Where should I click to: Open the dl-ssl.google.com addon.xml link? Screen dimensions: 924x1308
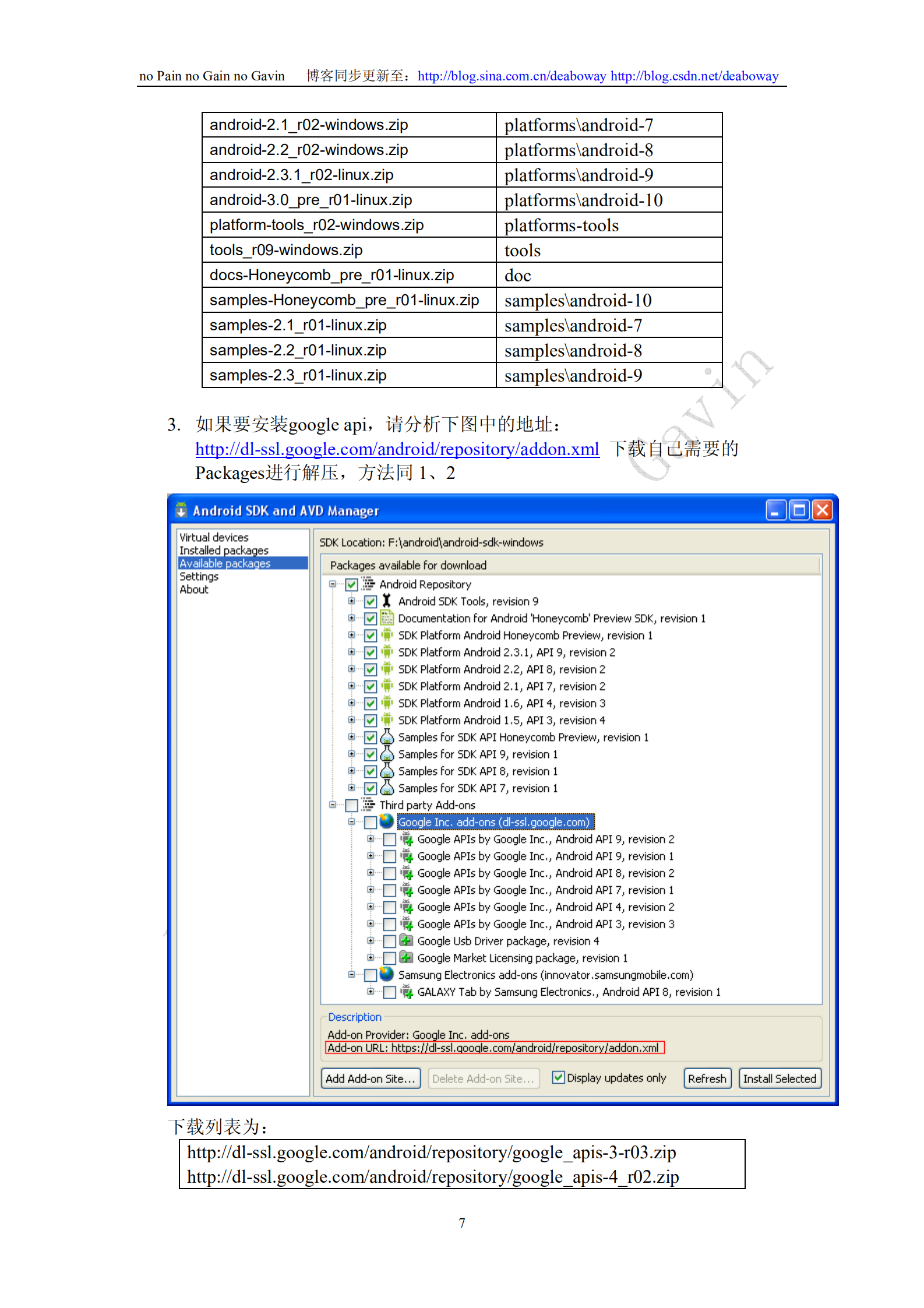coord(397,449)
